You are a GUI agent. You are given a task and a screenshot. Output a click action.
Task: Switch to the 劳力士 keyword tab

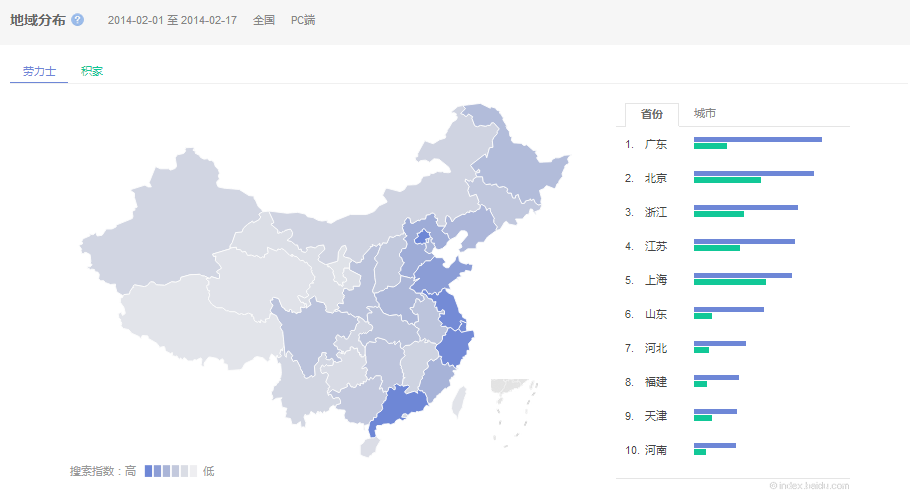point(39,71)
